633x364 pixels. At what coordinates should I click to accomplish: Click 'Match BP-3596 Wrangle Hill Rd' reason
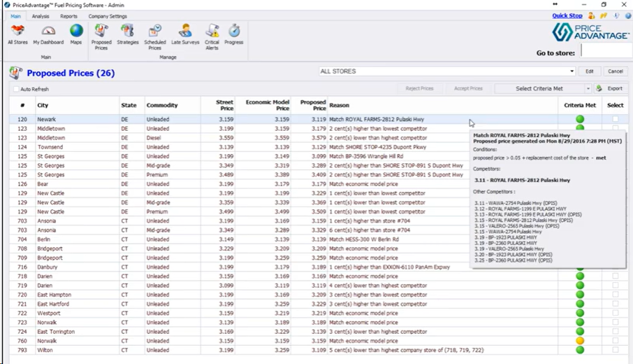click(x=366, y=156)
